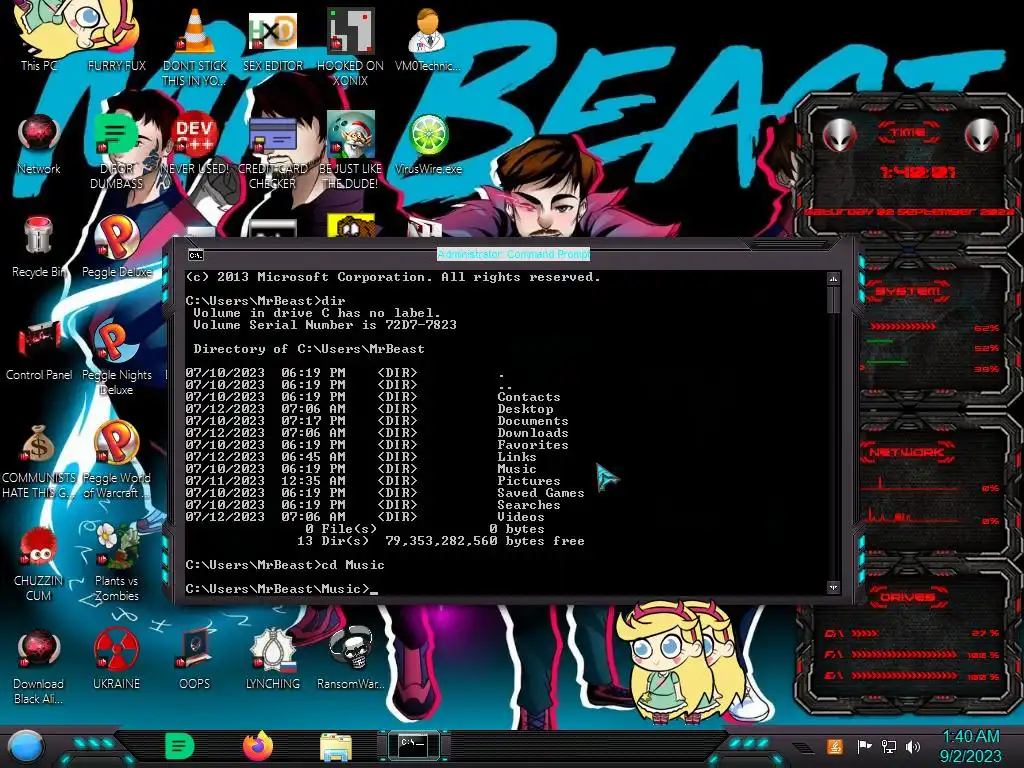Open the Peggle Nights Deluxe shortcut
1024x768 pixels.
click(116, 358)
